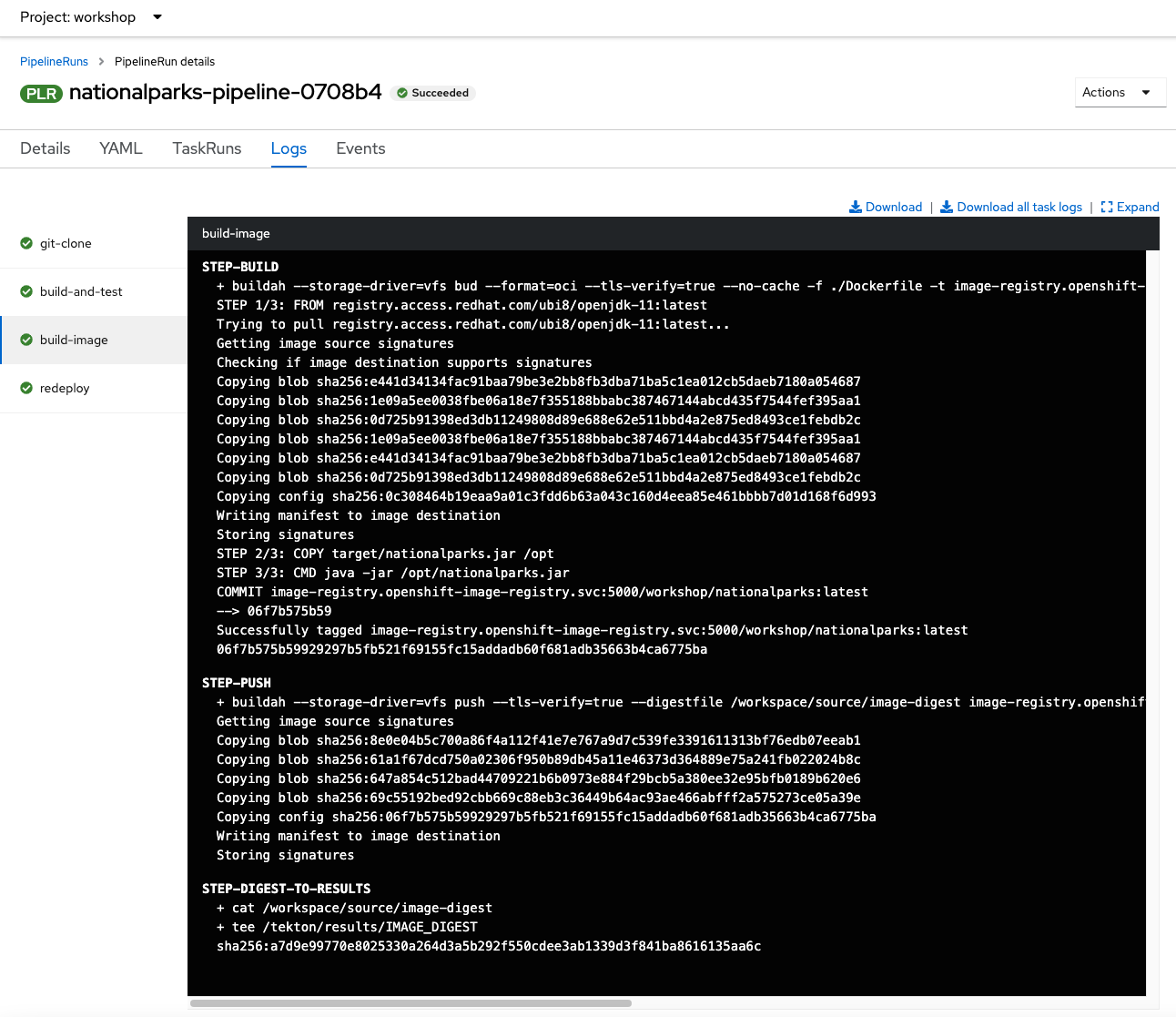Image resolution: width=1176 pixels, height=1017 pixels.
Task: Expand the log viewer
Action: (1130, 207)
